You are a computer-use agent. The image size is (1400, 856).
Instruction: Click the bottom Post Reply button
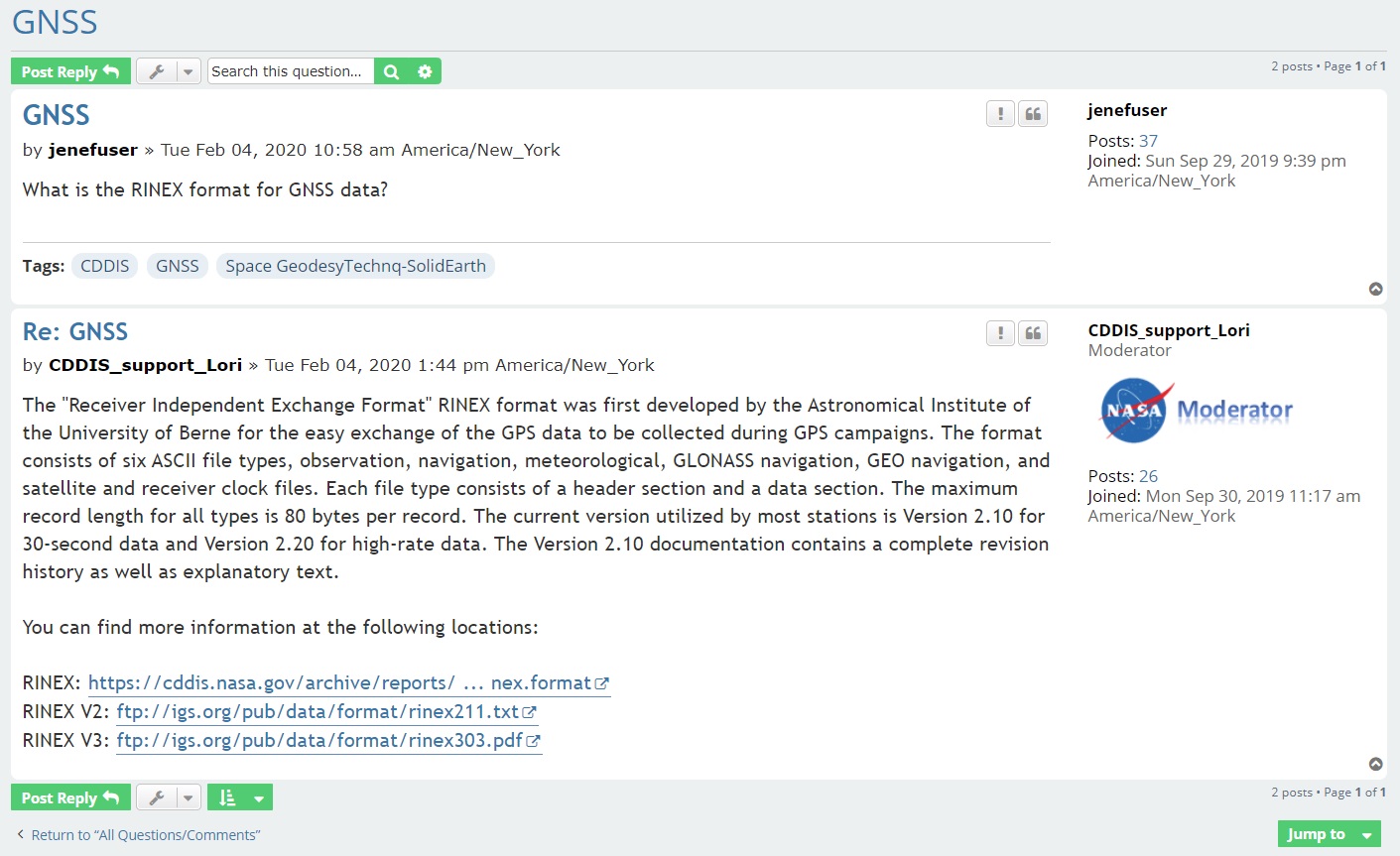tap(70, 797)
